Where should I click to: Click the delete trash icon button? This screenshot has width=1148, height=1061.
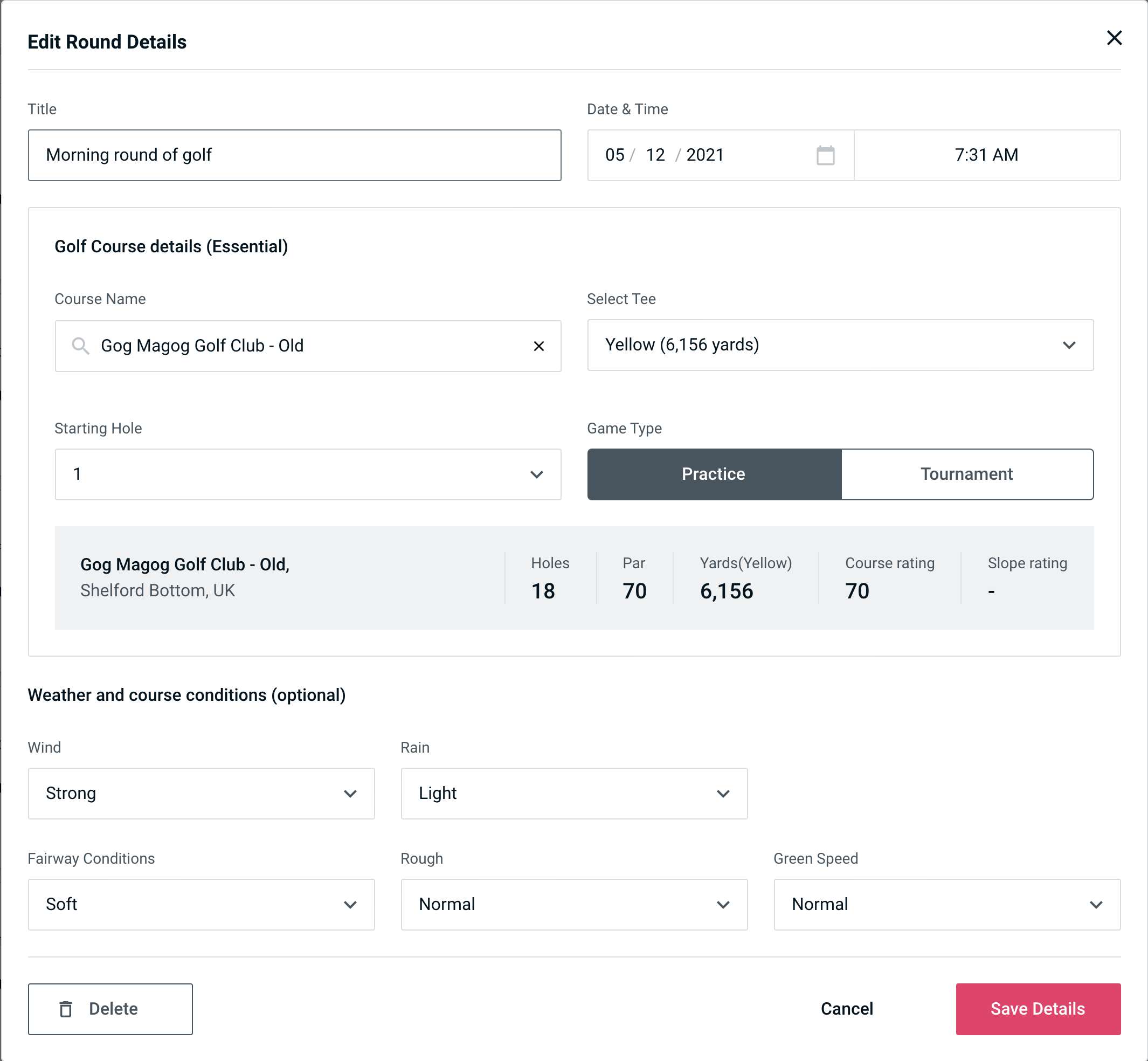pos(67,1009)
